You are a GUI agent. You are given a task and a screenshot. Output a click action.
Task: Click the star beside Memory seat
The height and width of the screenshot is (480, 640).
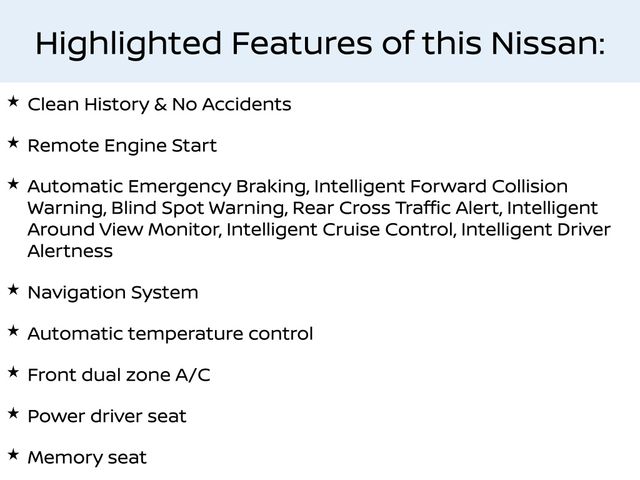pyautogui.click(x=13, y=454)
